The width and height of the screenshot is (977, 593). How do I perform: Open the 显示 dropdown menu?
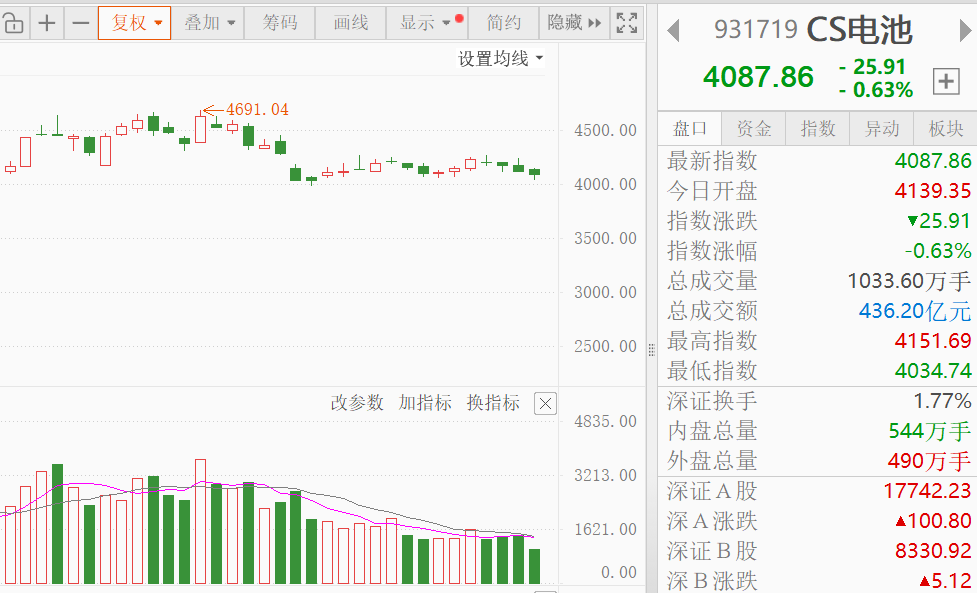[427, 23]
